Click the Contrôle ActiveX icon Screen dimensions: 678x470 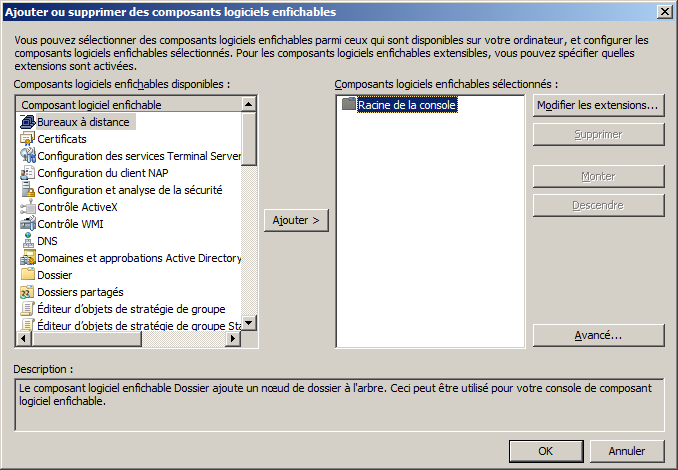28,207
